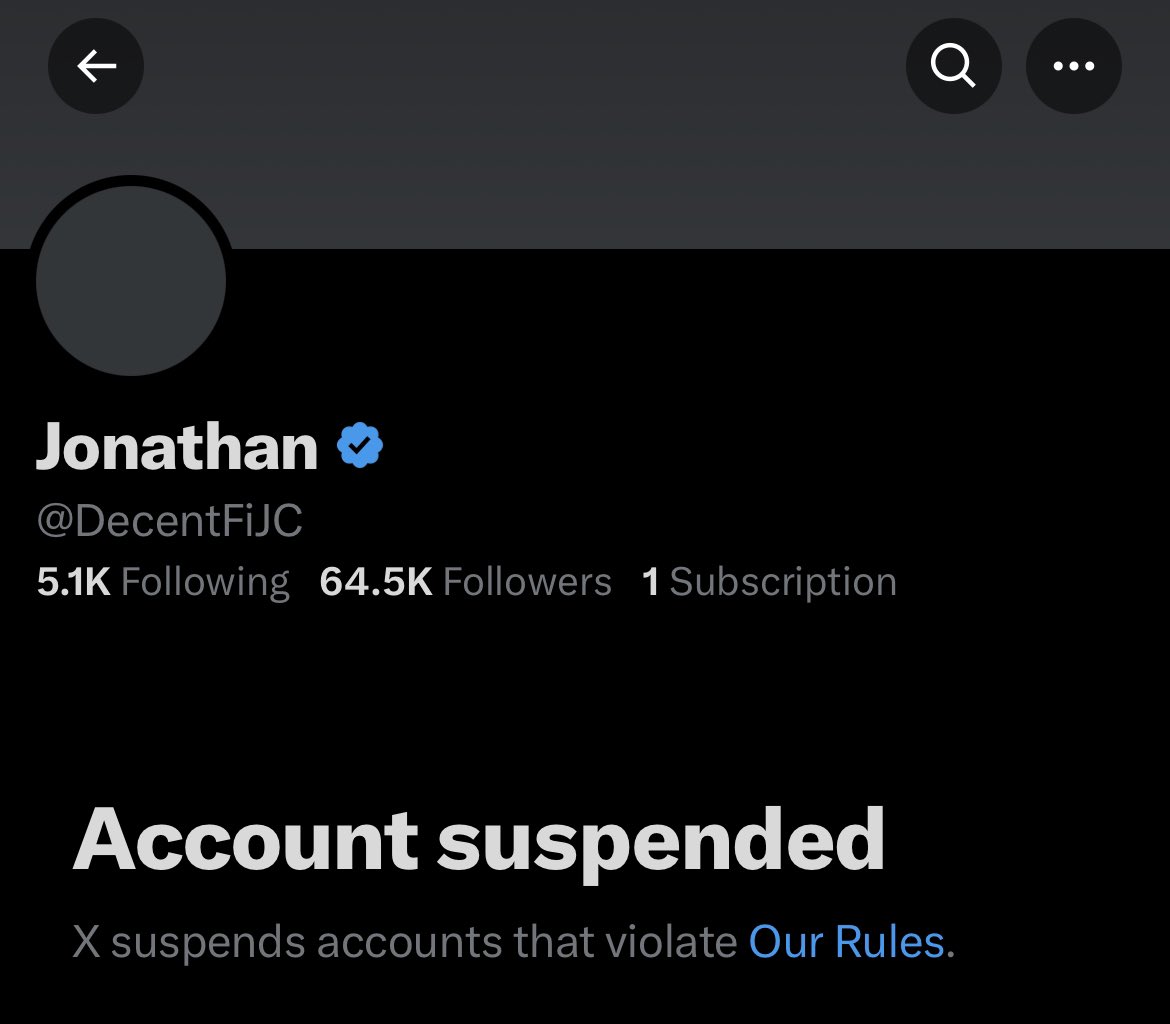This screenshot has width=1170, height=1024.
Task: Select the @DecentFiJC handle text
Action: (x=169, y=521)
